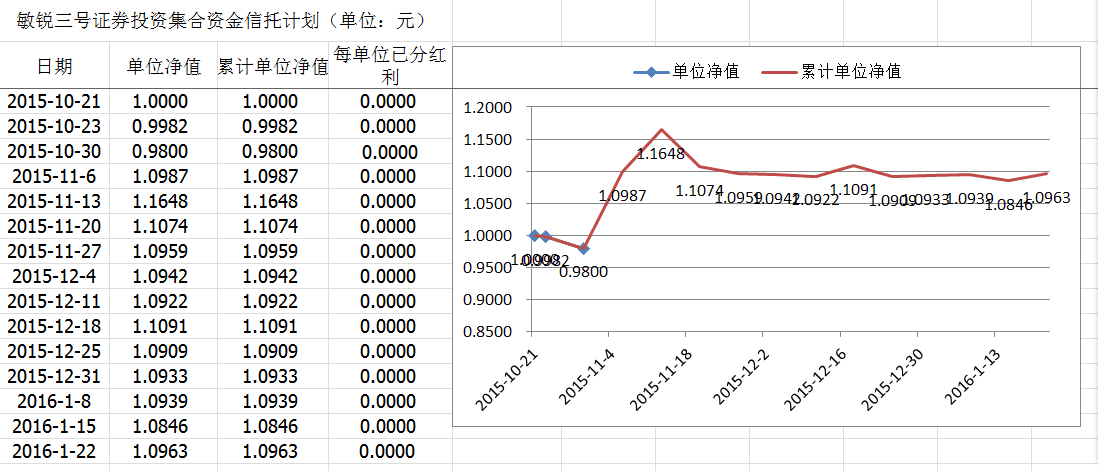Click the red line peak above 1.1648 label
Image resolution: width=1098 pixels, height=471 pixels.
662,129
